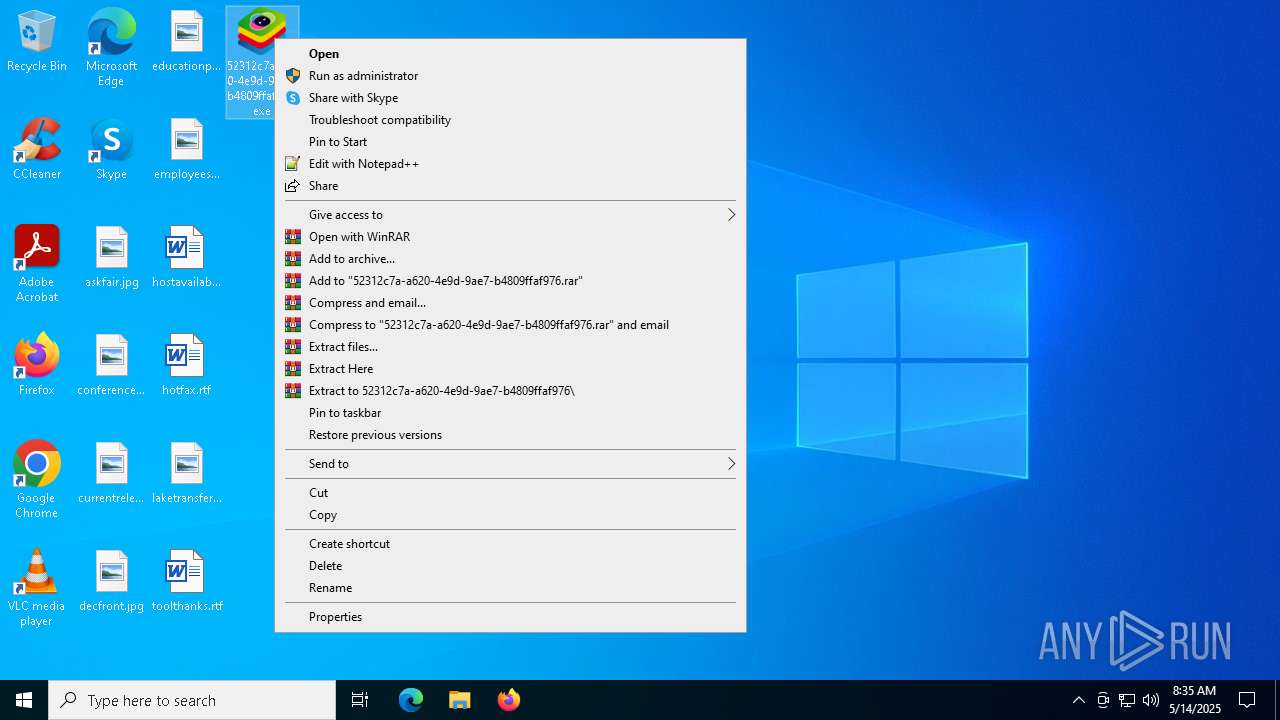Choose Open in the context menu
This screenshot has height=720, width=1280.
click(510, 54)
